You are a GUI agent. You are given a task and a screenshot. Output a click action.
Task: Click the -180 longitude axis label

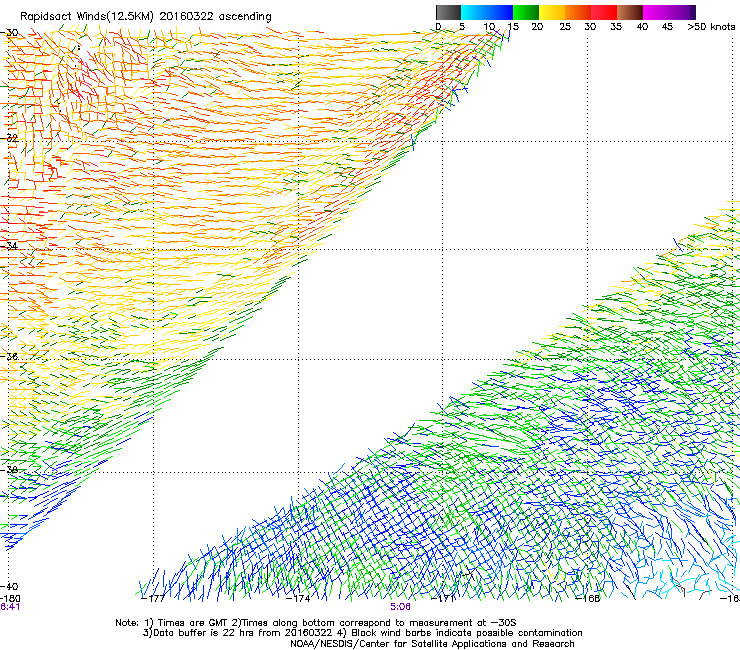[10, 598]
